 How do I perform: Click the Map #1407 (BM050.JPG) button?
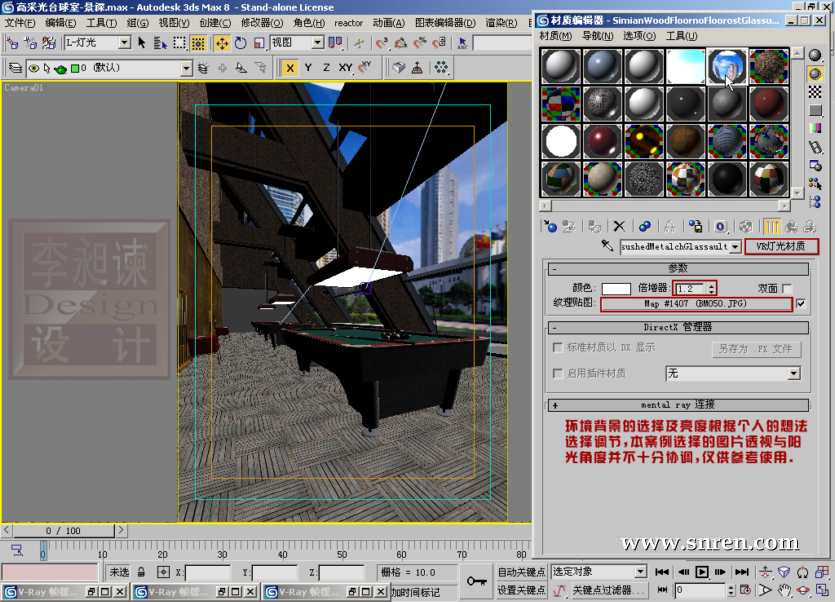pos(696,303)
